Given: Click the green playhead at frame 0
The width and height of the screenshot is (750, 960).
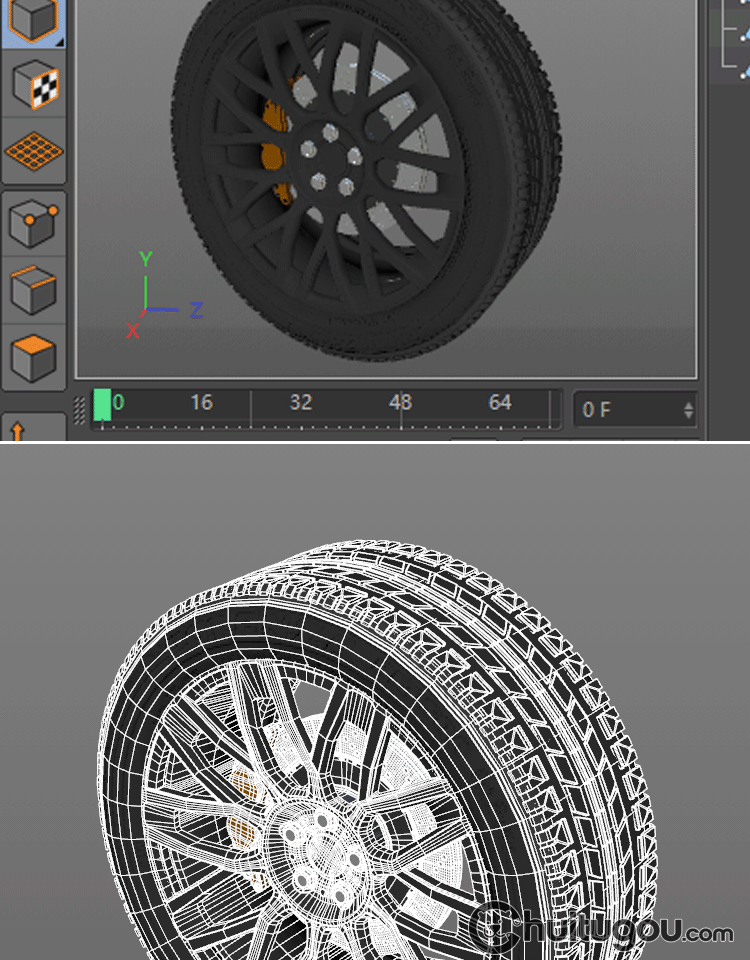Looking at the screenshot, I should tap(102, 405).
